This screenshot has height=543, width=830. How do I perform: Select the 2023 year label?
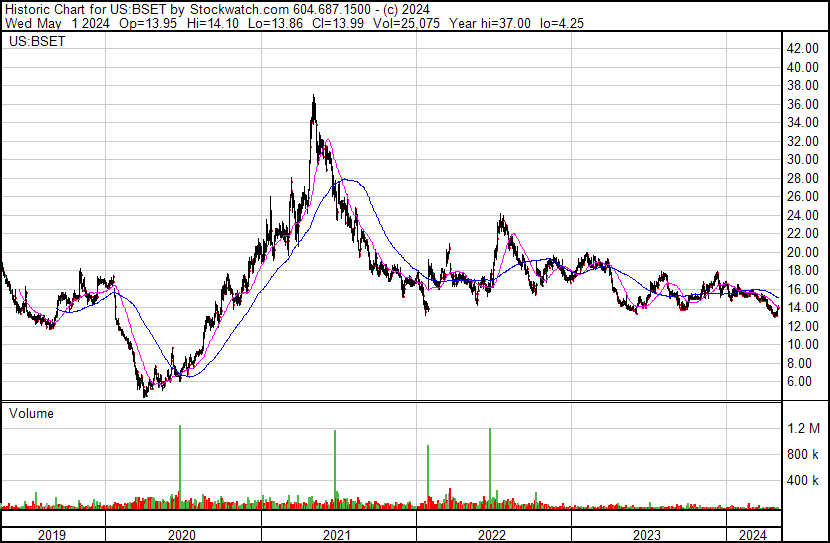(647, 535)
